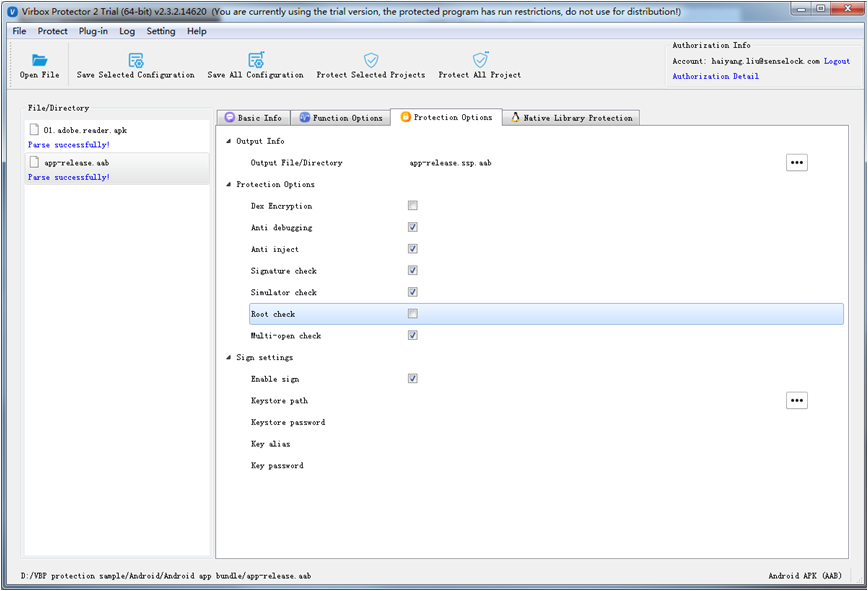Select the app-release.aab file name
Image resolution: width=868 pixels, height=591 pixels.
(76, 163)
